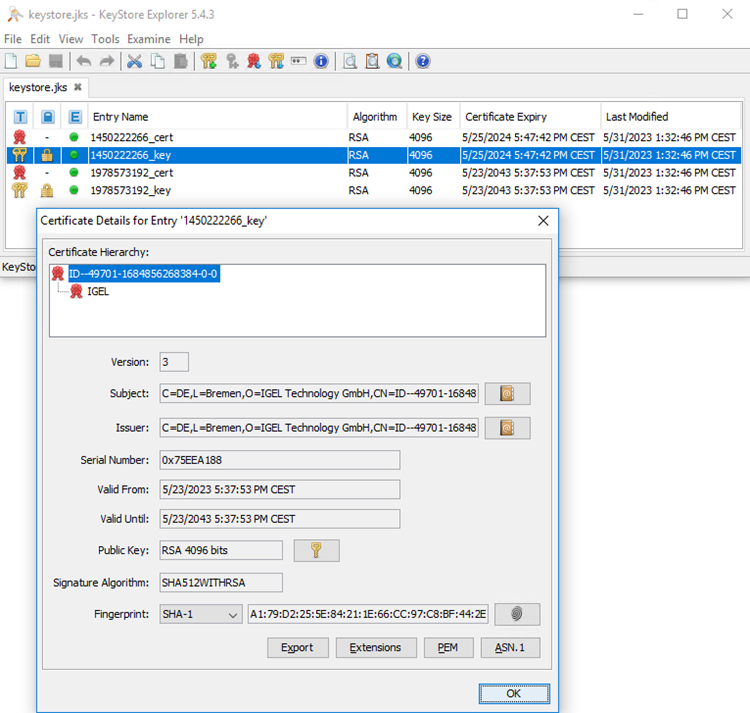The height and width of the screenshot is (713, 750).
Task: Click the fingerprint icon button
Action: click(x=517, y=614)
